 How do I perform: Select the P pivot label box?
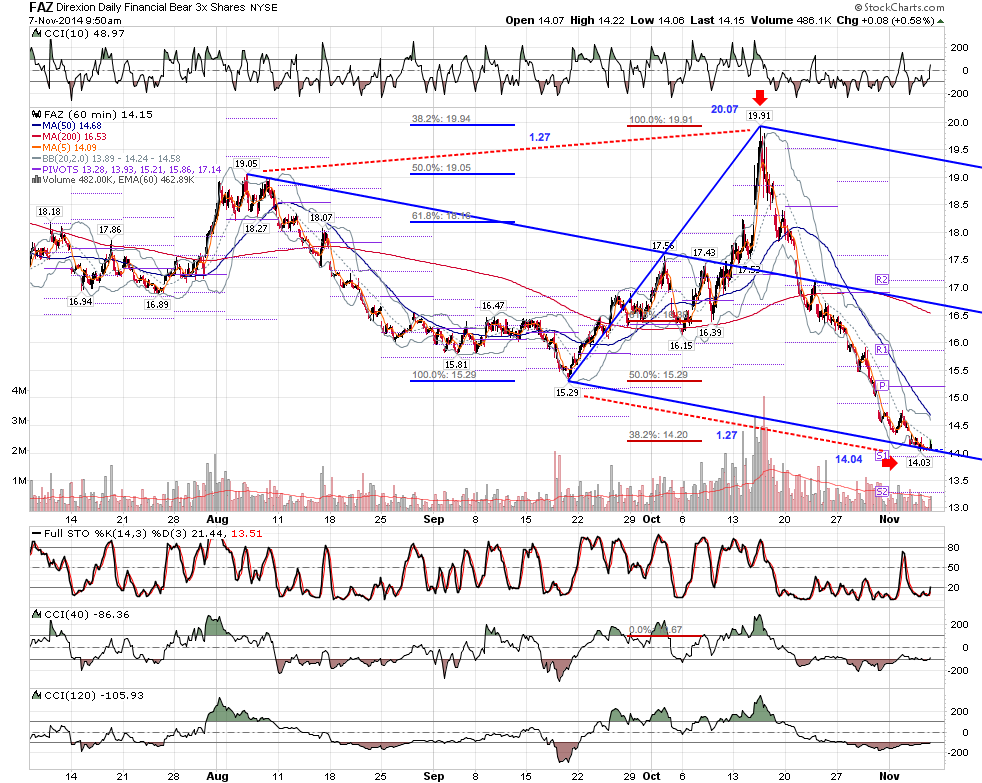click(882, 385)
